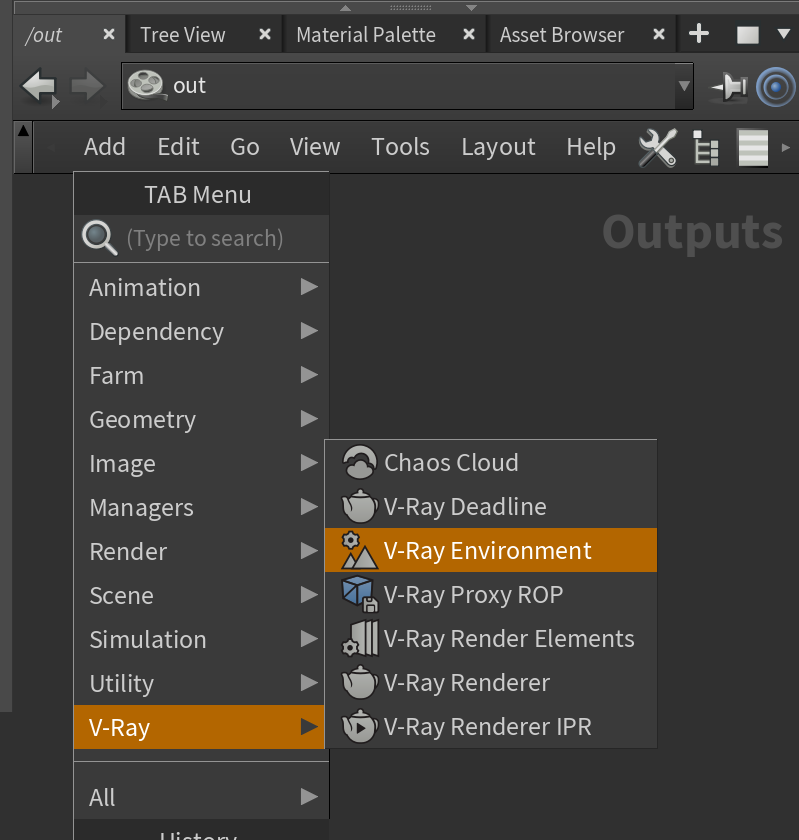
Task: Click the back navigation arrow
Action: point(40,87)
